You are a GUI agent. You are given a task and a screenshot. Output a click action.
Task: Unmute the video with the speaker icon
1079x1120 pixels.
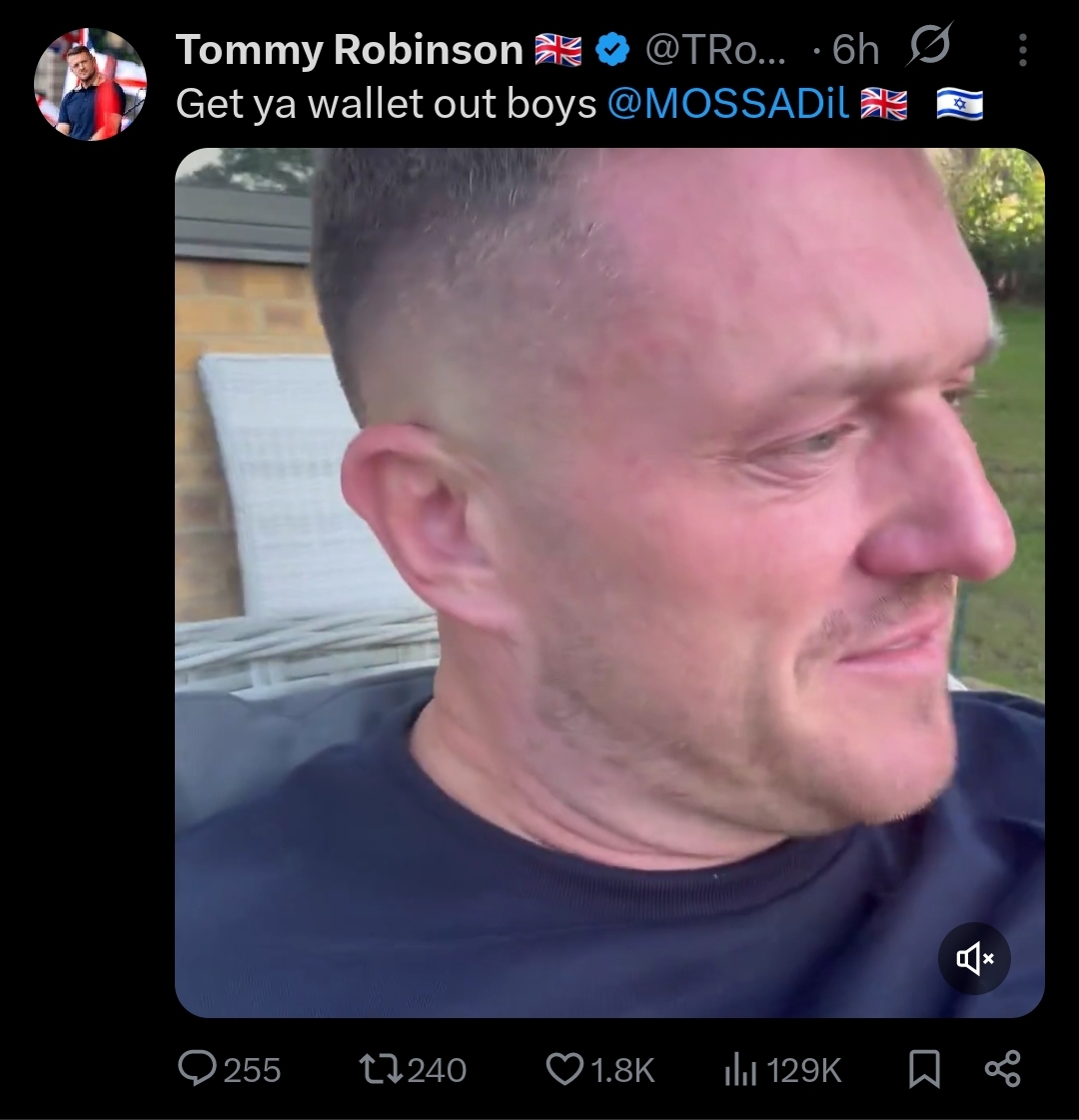pyautogui.click(x=974, y=958)
